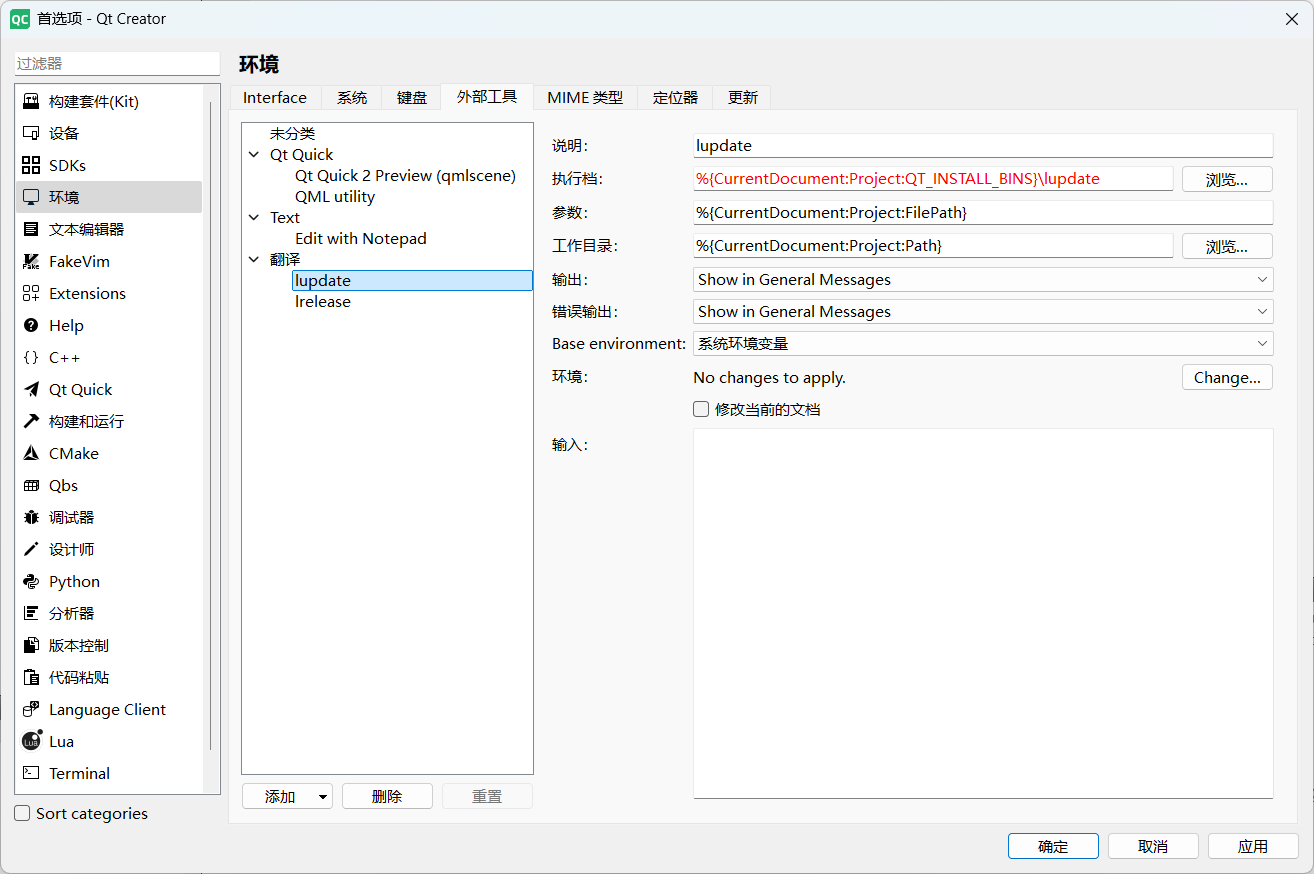Switch to the MIME 类型 tab
Image resolution: width=1314 pixels, height=874 pixels.
[x=585, y=97]
